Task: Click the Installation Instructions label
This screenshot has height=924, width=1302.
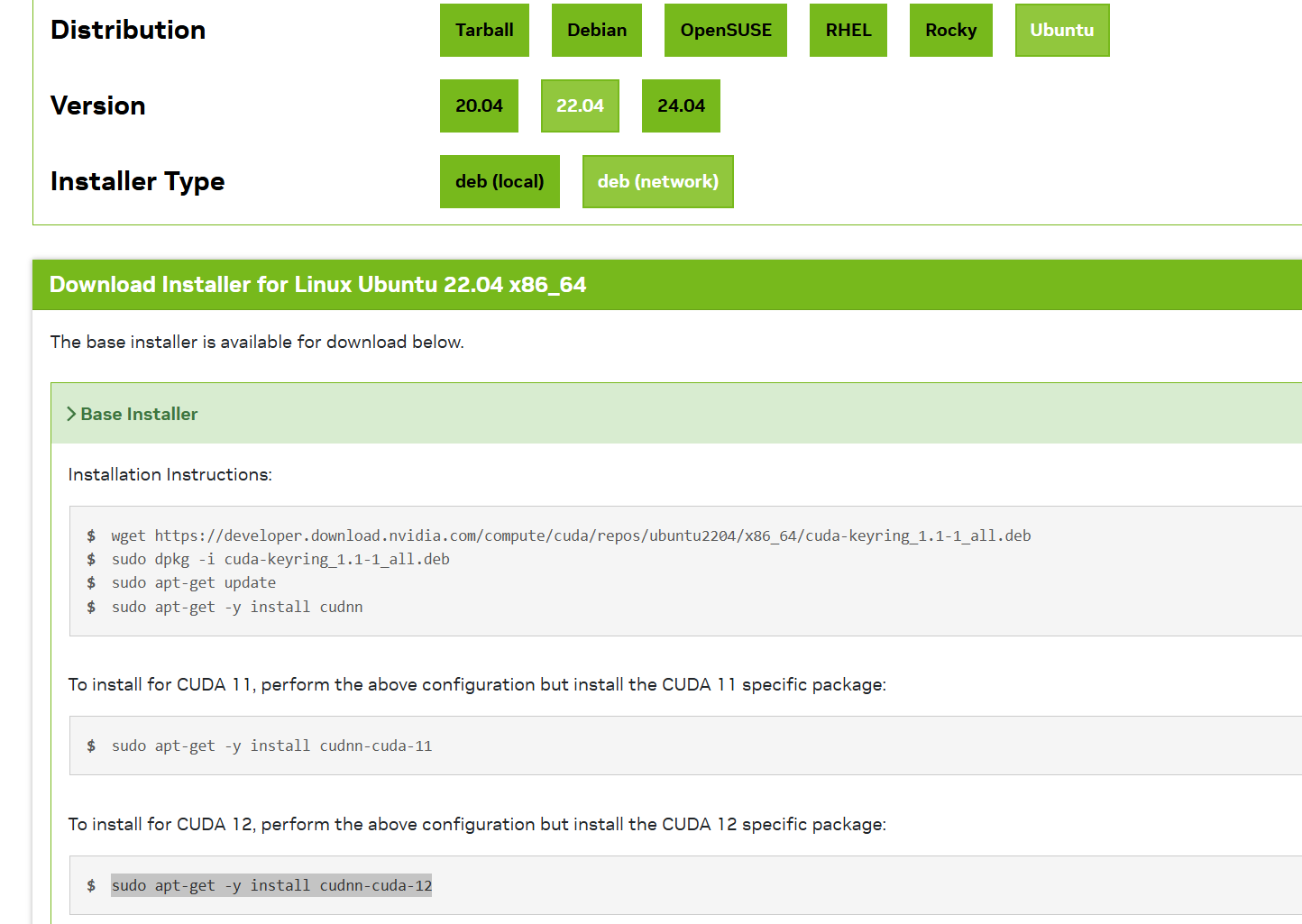Action: click(x=170, y=474)
